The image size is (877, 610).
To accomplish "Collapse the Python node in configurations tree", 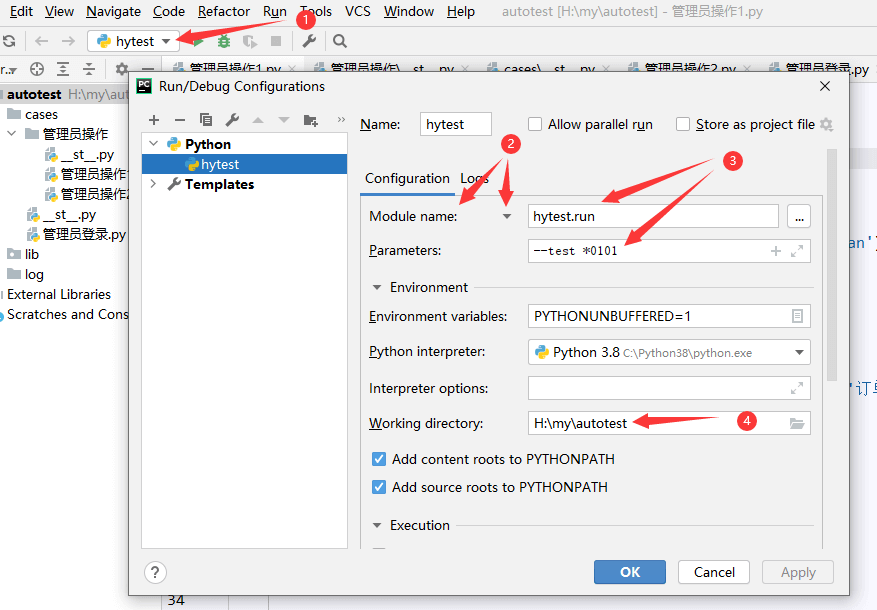I will [x=153, y=144].
